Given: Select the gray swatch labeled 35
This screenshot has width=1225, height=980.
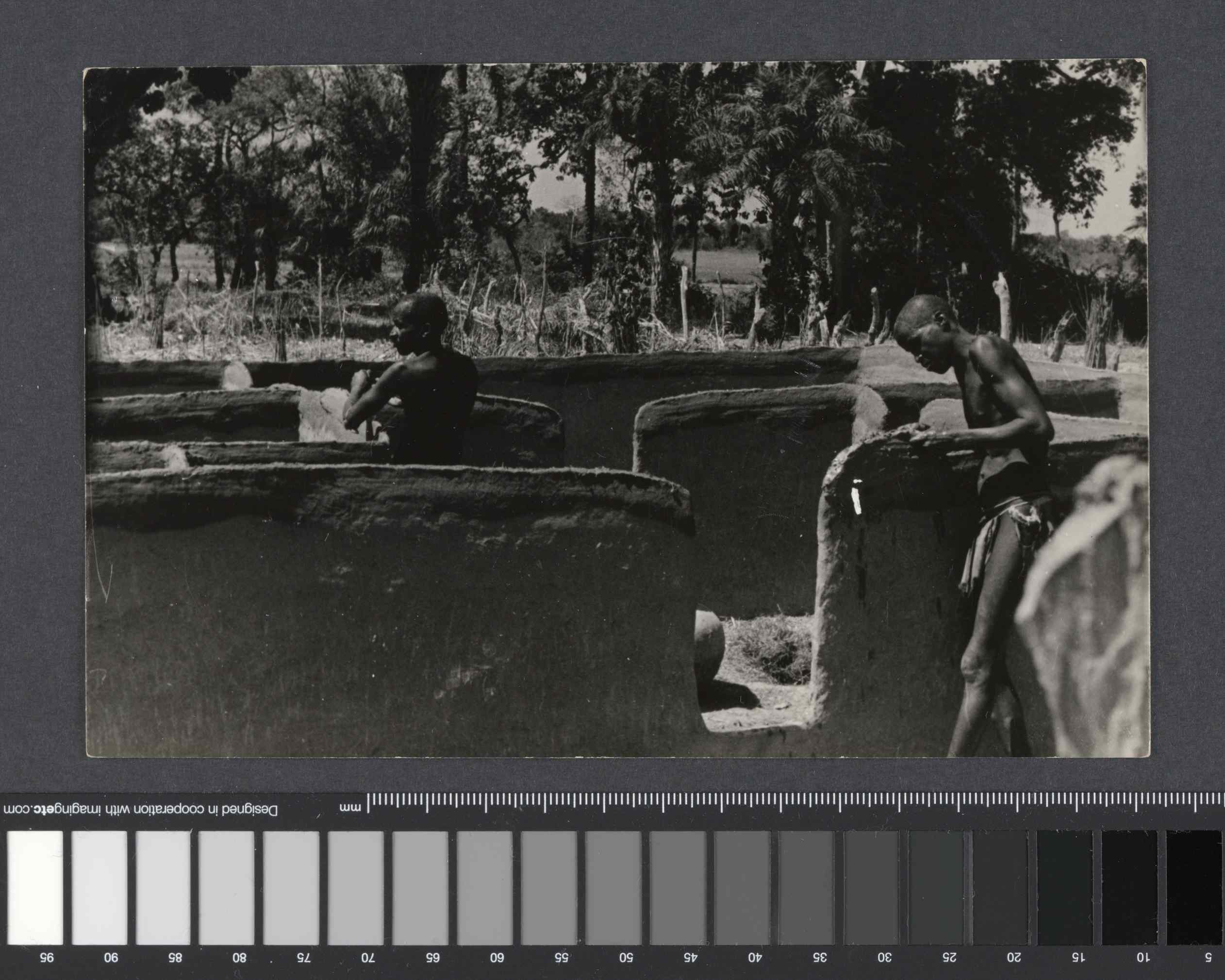Looking at the screenshot, I should 806,887.
